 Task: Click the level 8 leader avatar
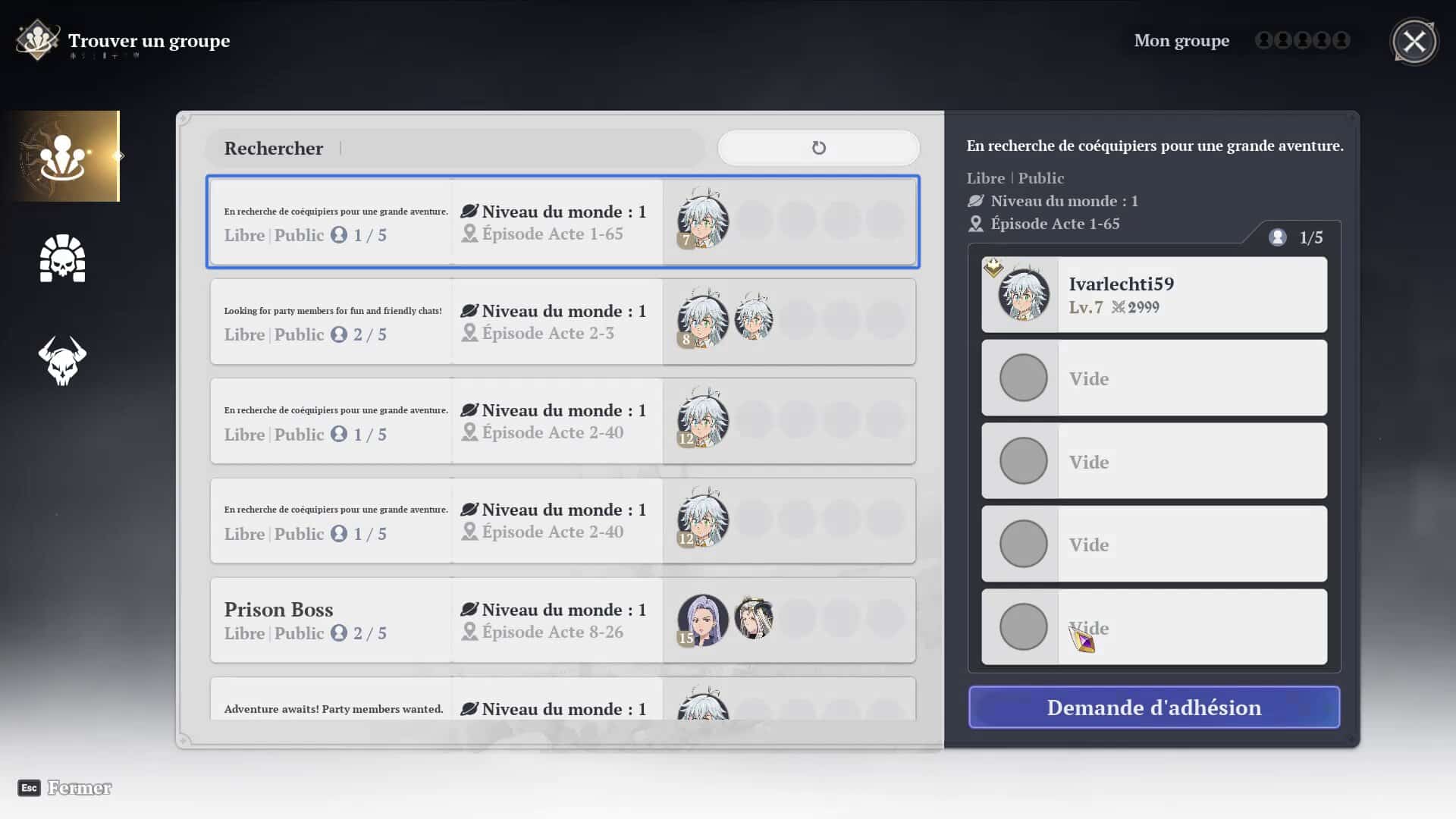point(702,320)
